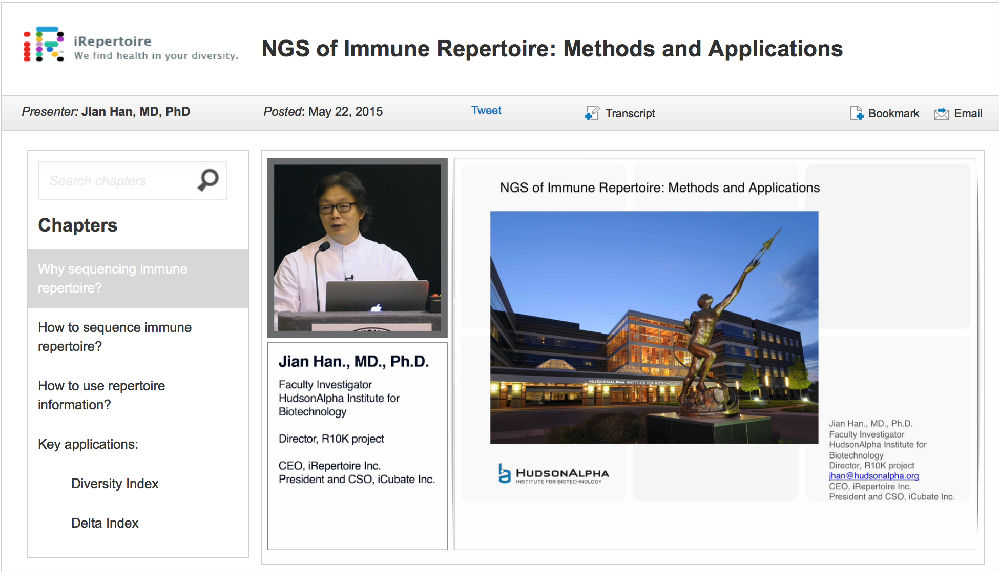Open the Tweet link

click(486, 111)
